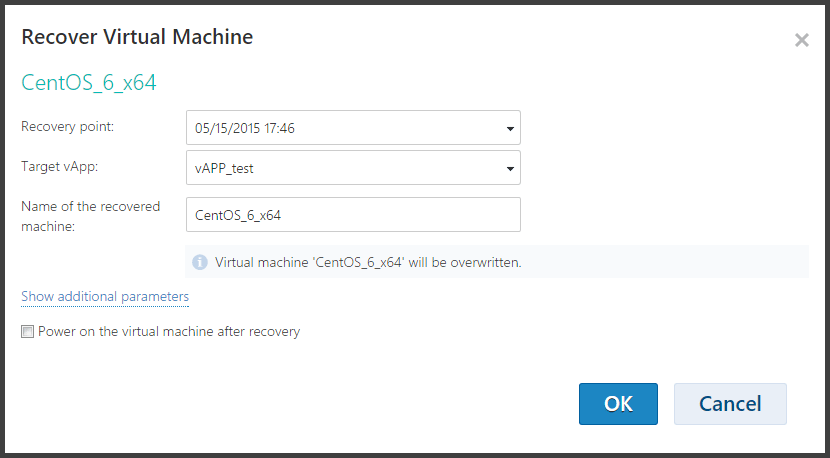Place cursor after CentOS_6_x64 text in name box
The width and height of the screenshot is (830, 458).
point(283,215)
